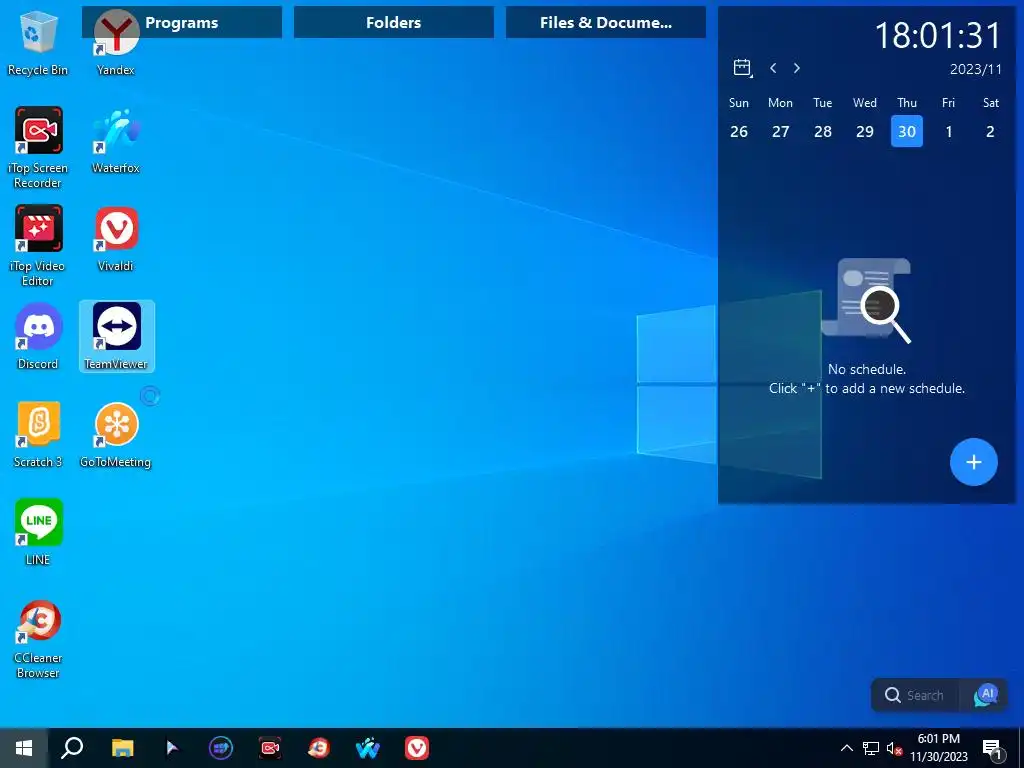Add a new schedule with plus button
Image resolution: width=1024 pixels, height=768 pixels.
(974, 462)
